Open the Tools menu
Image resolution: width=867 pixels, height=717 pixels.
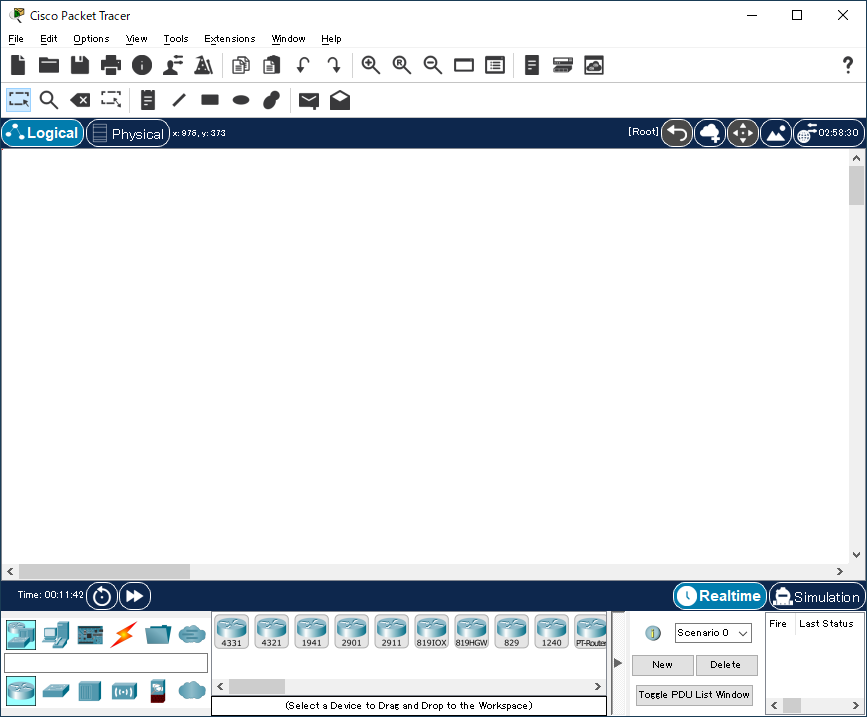point(176,39)
